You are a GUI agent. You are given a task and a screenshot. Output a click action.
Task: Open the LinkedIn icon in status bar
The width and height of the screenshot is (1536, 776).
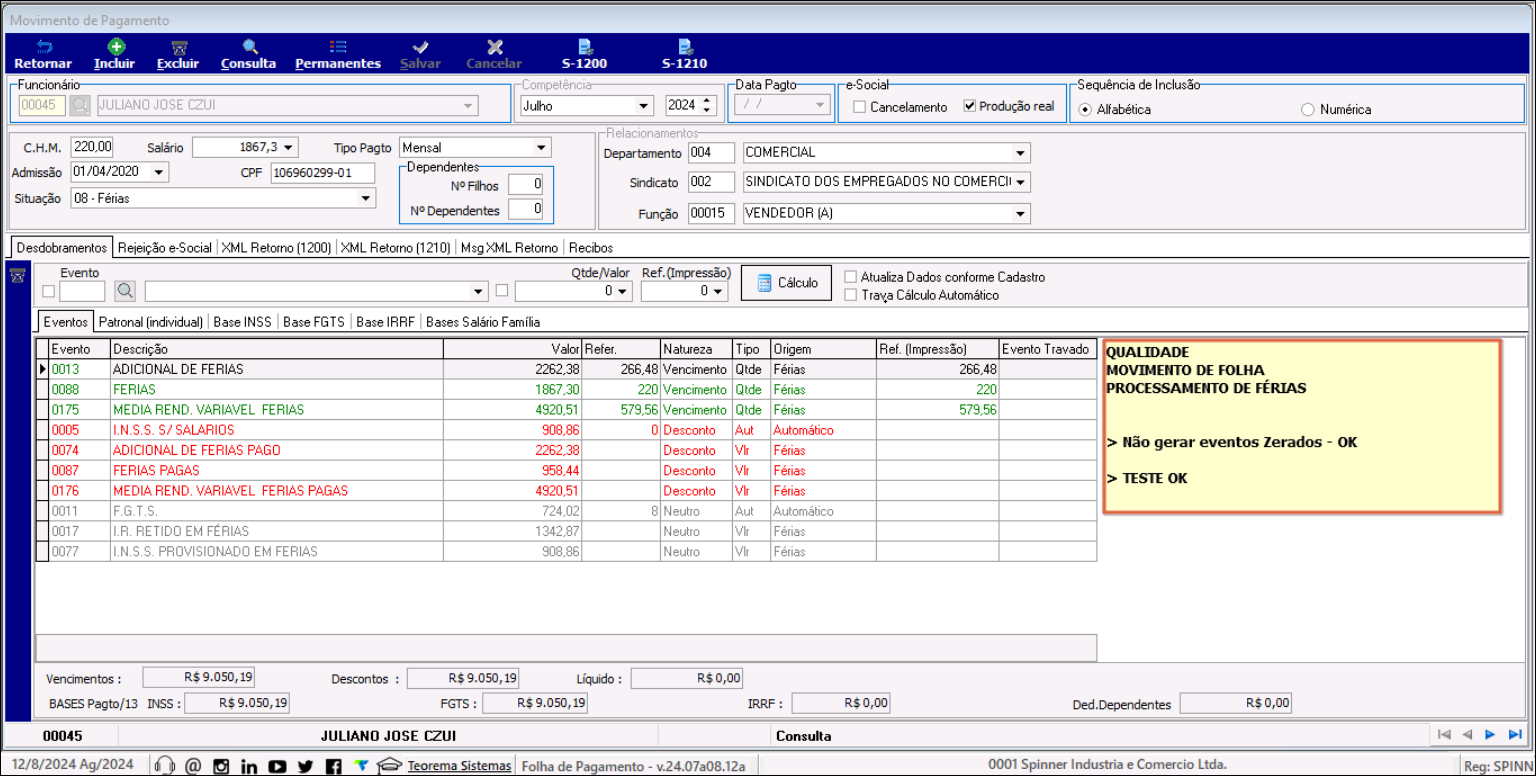pos(250,766)
